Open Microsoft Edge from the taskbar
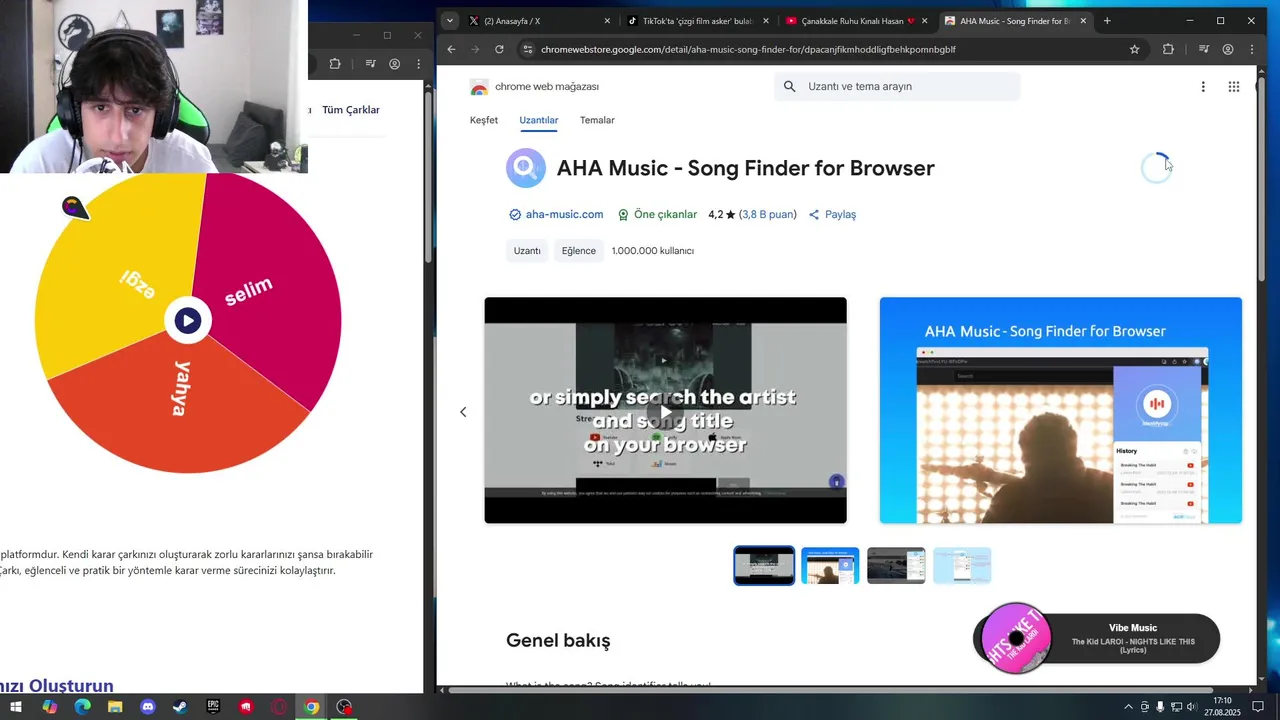Screen dimensions: 1280x720 [82, 707]
